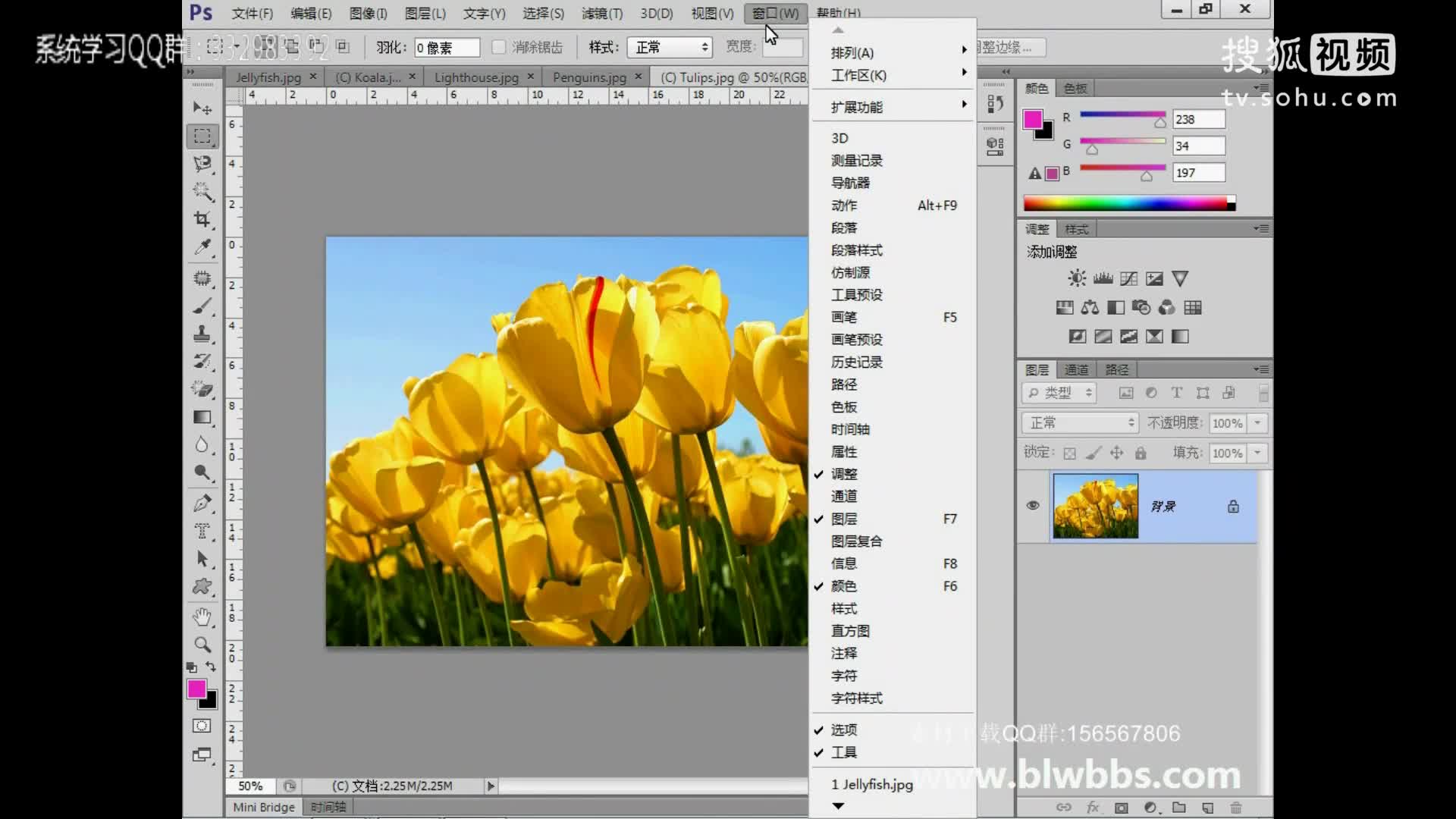Open the 滤镜(T) menu
1456x819 pixels.
pos(601,13)
